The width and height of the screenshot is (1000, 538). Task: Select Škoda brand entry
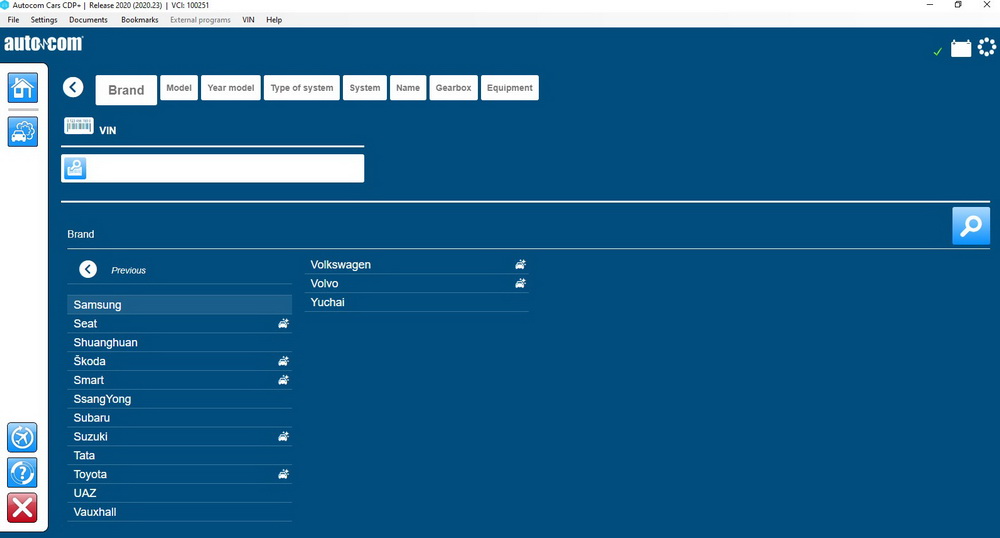89,361
